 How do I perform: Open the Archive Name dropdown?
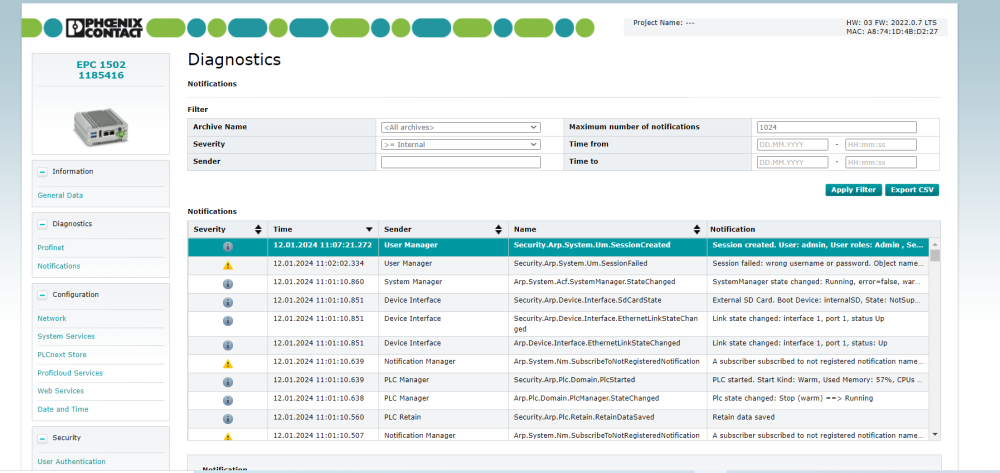point(460,127)
